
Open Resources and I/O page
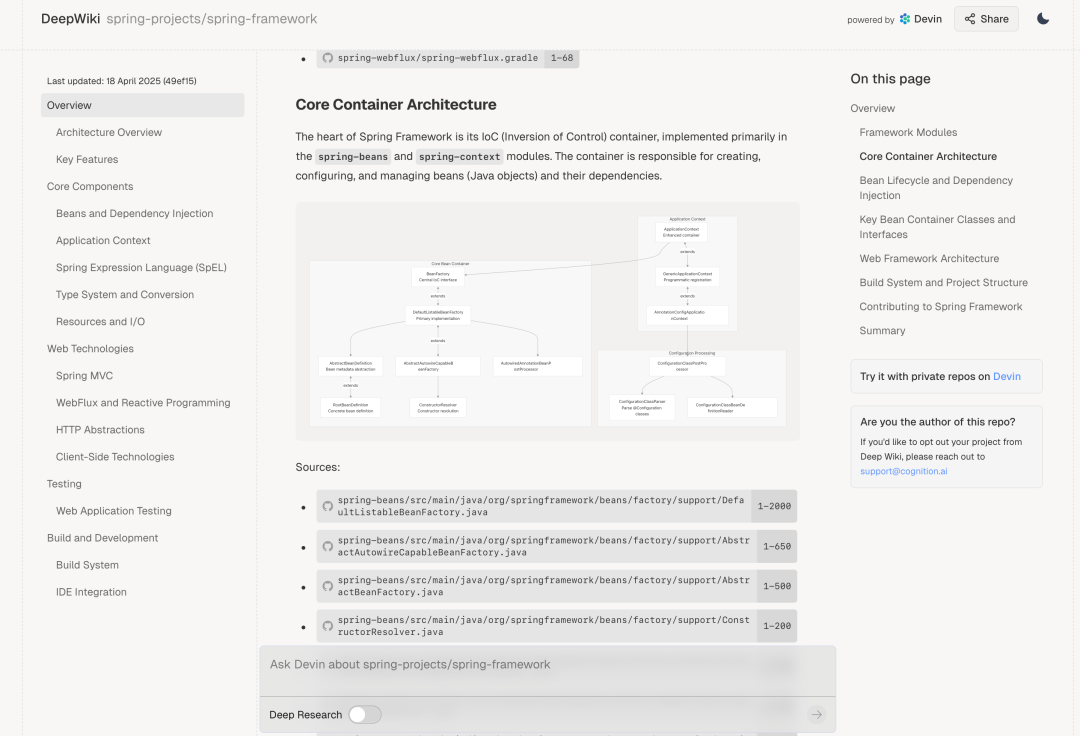tap(100, 322)
